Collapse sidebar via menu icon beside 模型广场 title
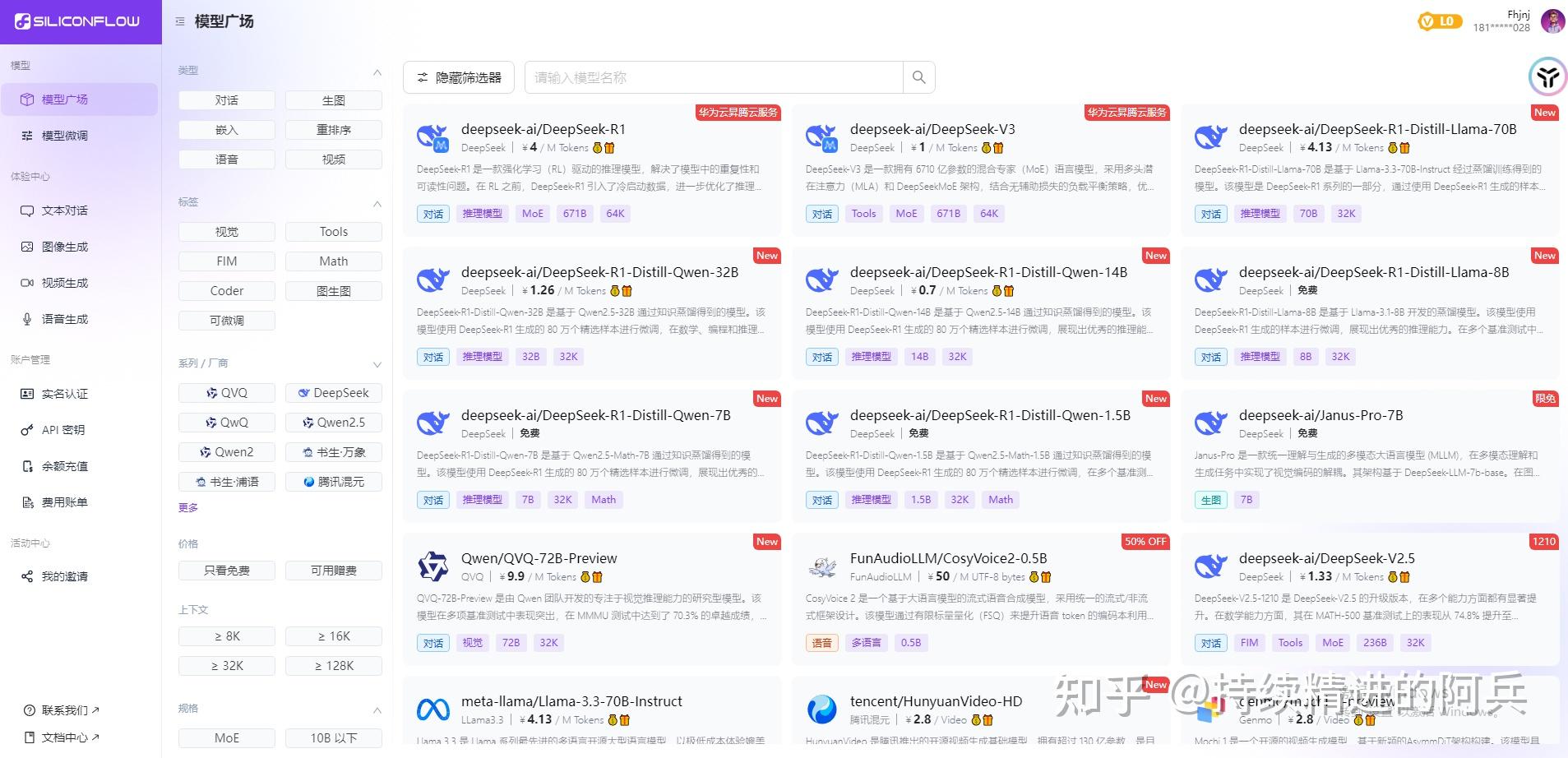The image size is (1568, 758). click(x=180, y=21)
